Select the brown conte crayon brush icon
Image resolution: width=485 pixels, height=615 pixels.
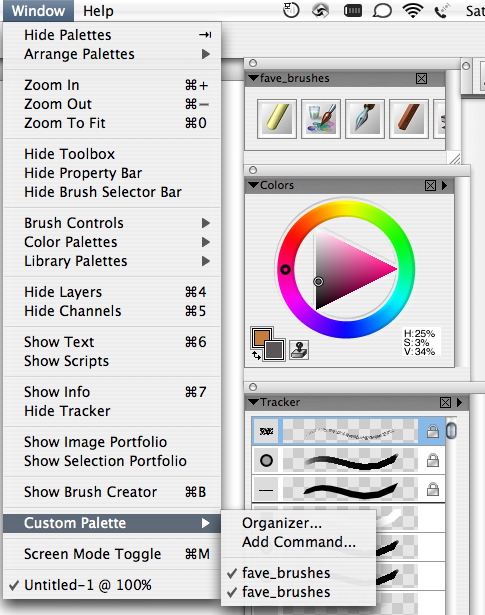tap(409, 118)
